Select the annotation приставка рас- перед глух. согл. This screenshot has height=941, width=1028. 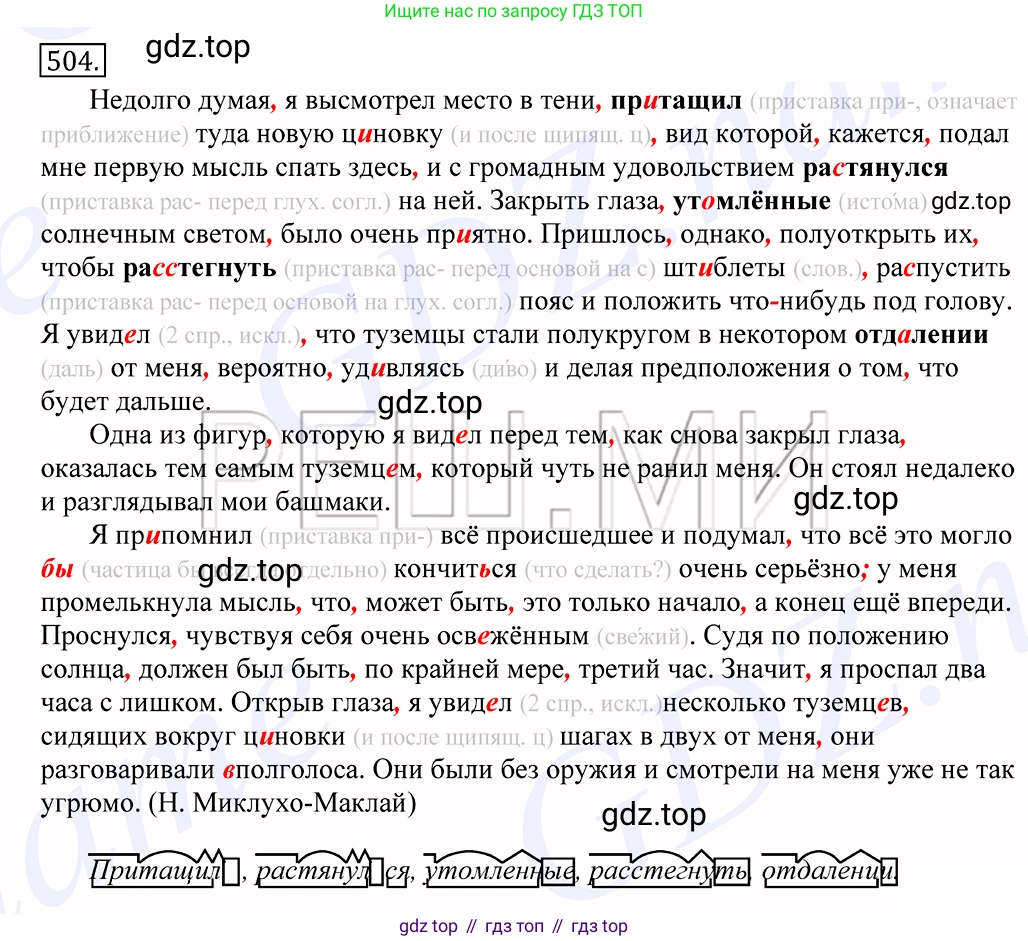click(x=240, y=201)
